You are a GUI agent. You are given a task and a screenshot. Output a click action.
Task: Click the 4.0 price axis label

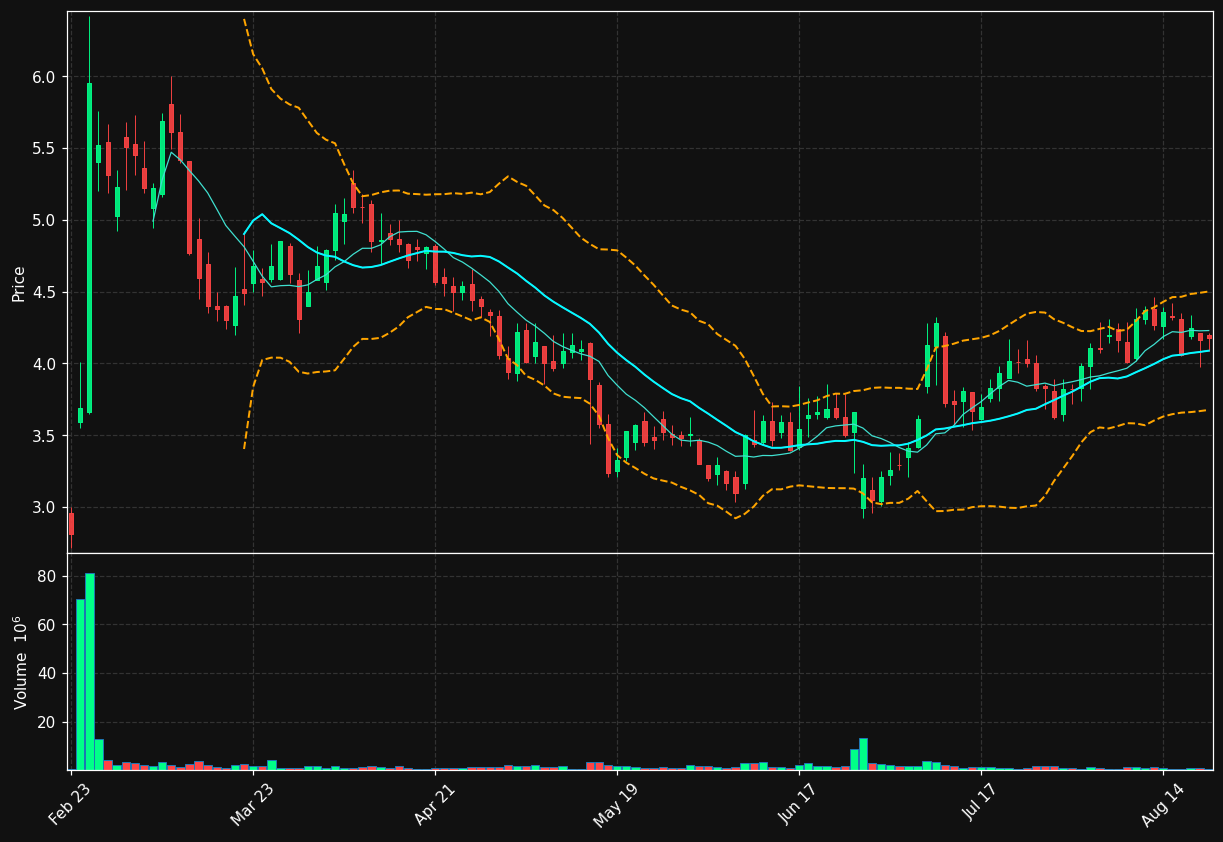[x=46, y=364]
